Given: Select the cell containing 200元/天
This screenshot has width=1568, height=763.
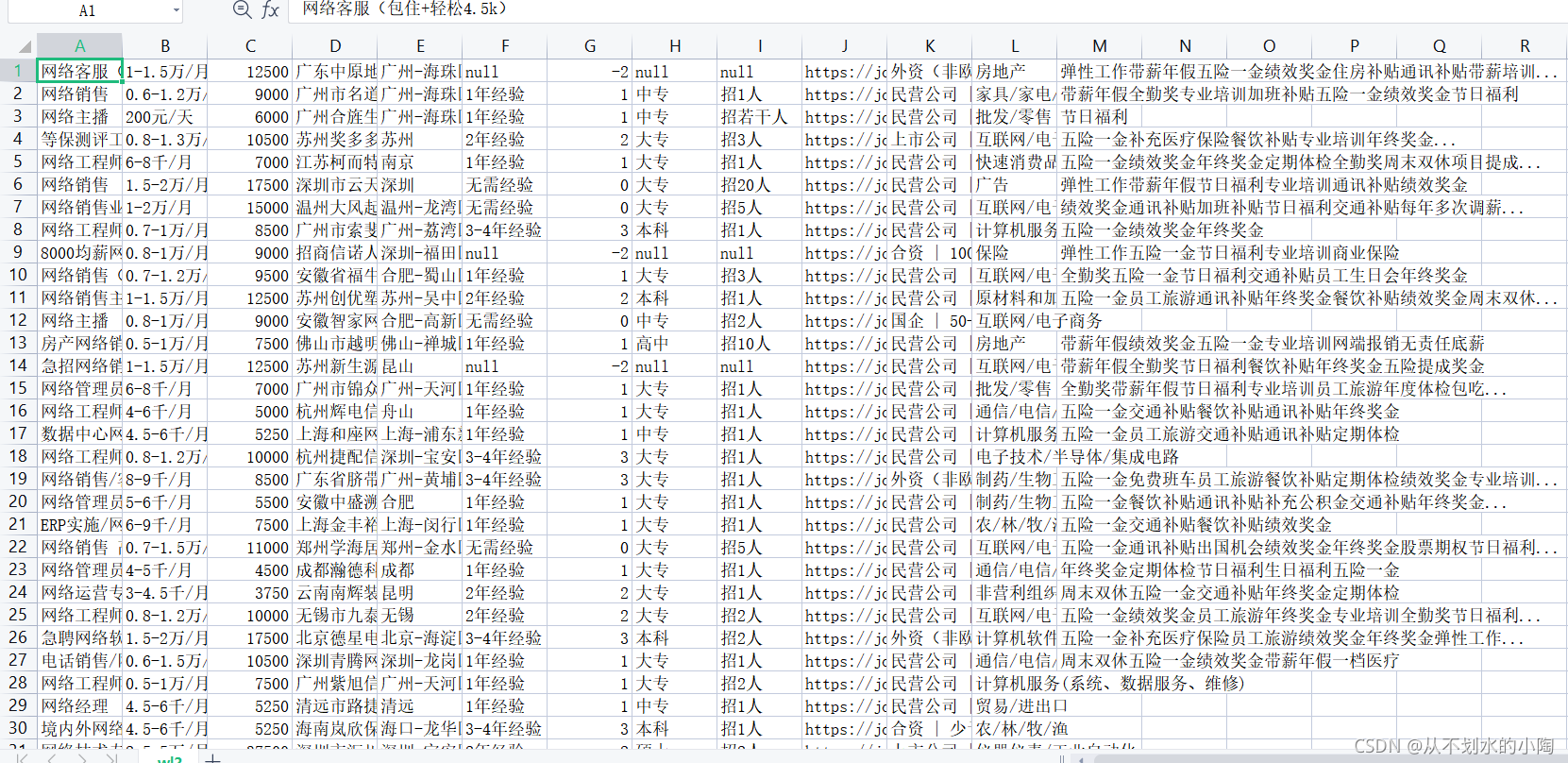Looking at the screenshot, I should tap(165, 116).
